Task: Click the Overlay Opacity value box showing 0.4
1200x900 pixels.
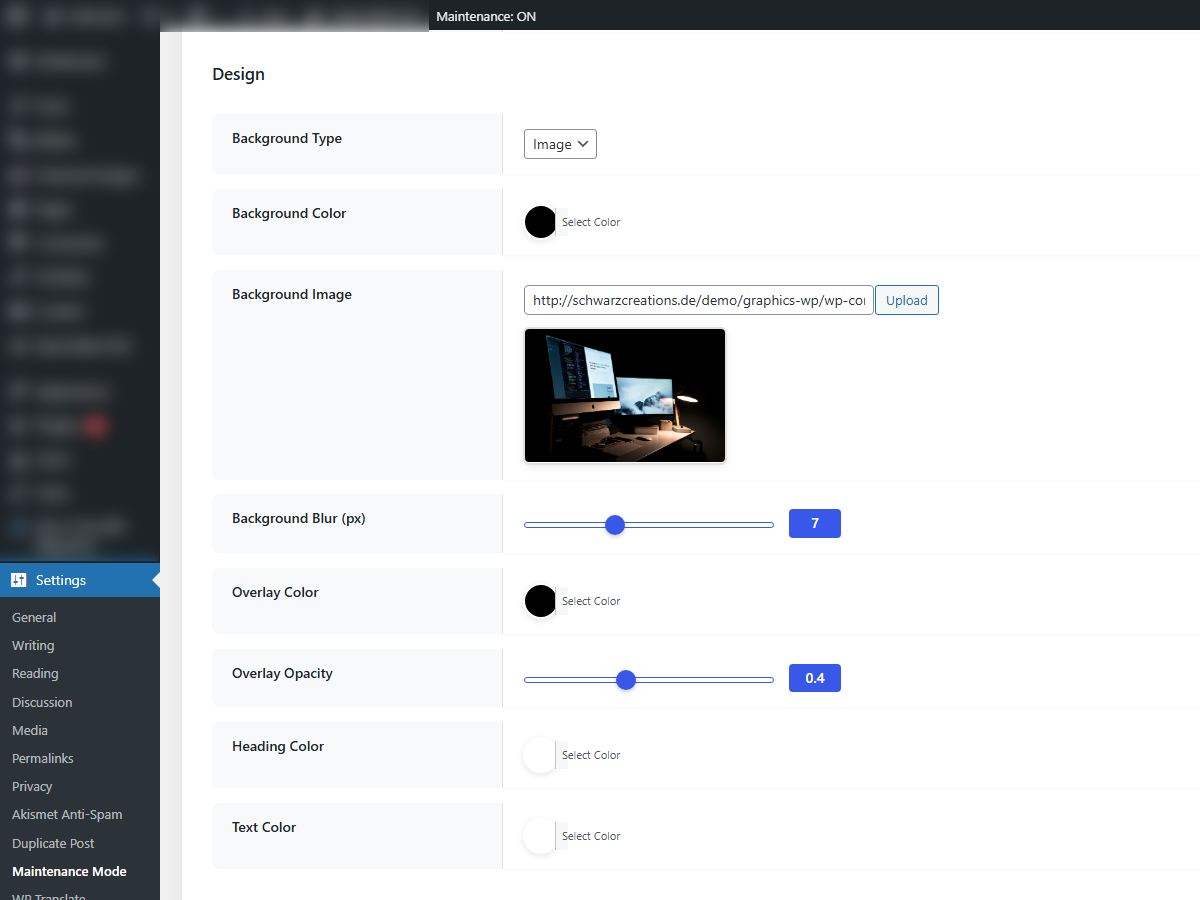Action: coord(814,679)
